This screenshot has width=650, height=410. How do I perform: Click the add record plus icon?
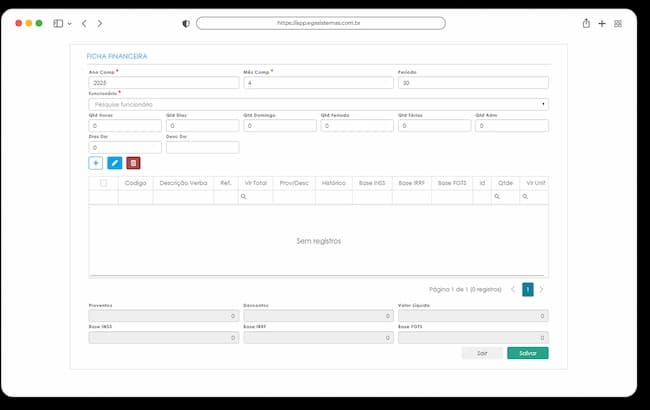[x=95, y=163]
